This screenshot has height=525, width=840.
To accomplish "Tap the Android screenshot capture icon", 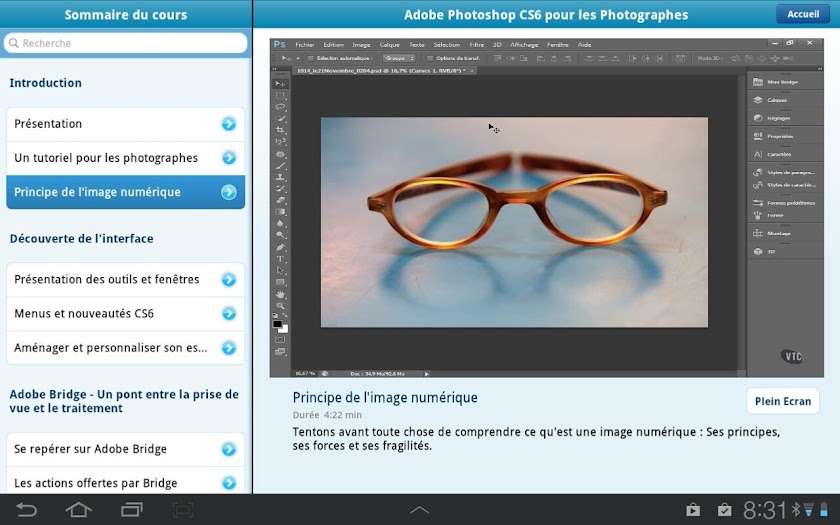I will [183, 509].
